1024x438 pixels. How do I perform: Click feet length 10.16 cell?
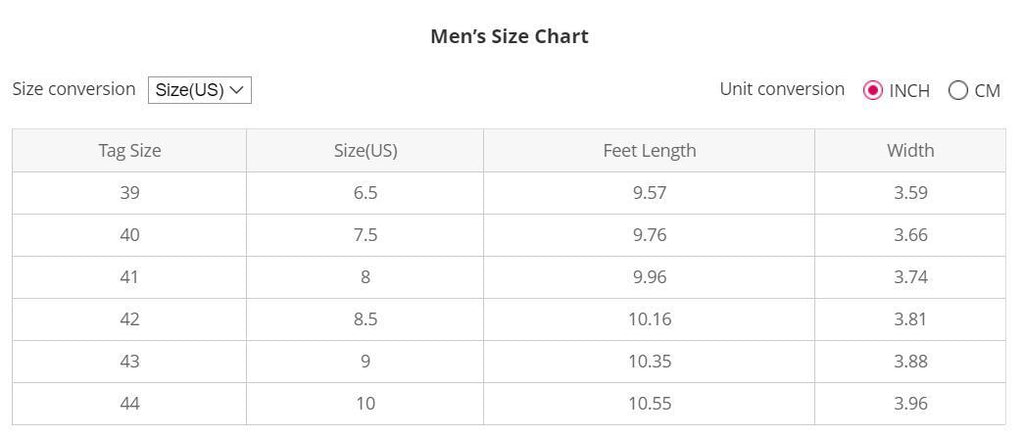coord(649,319)
